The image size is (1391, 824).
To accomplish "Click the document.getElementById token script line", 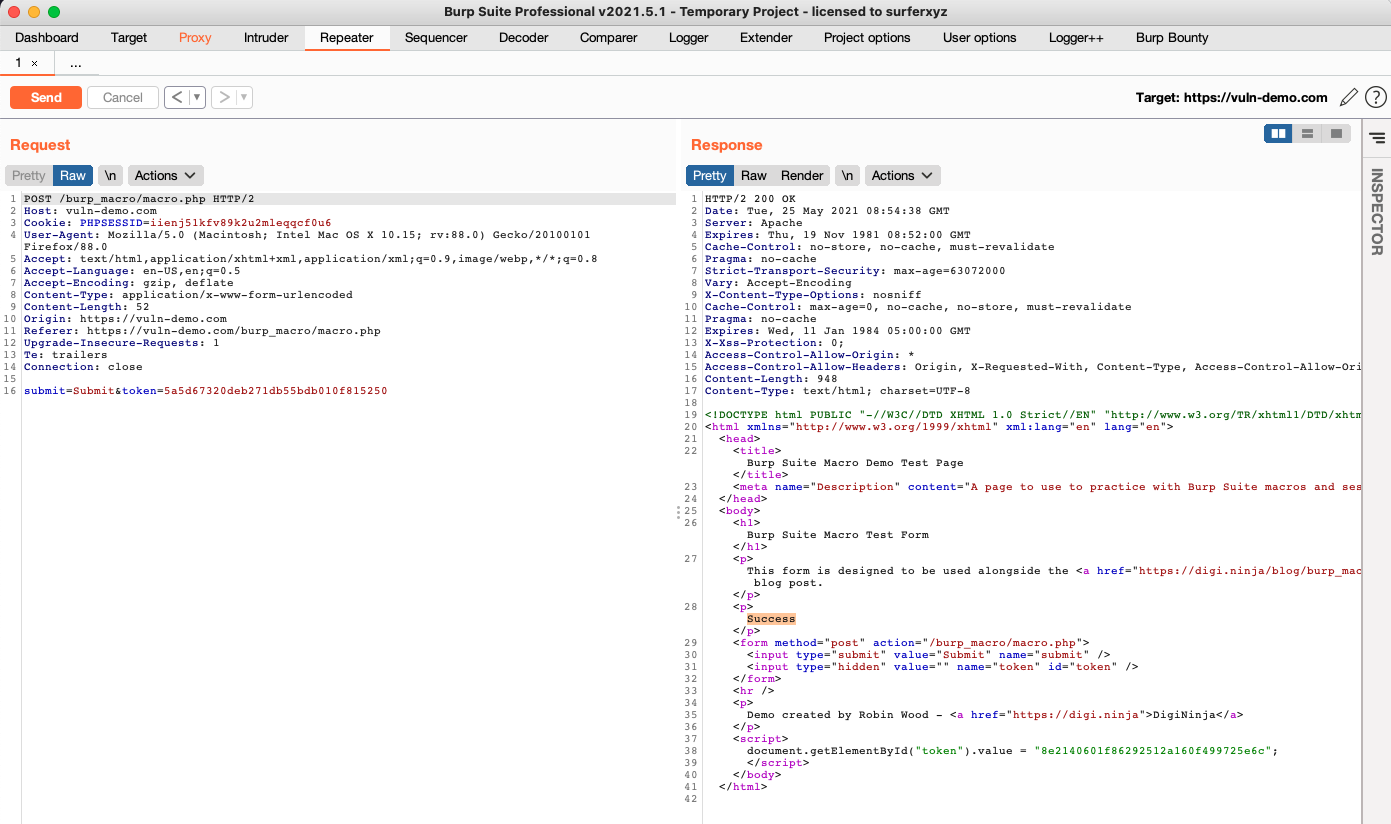I will pos(1012,751).
